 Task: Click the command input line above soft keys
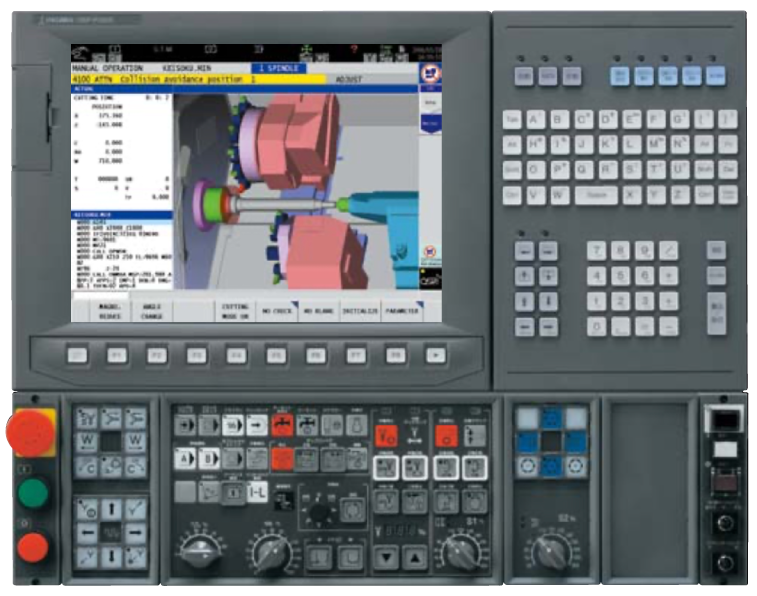click(x=99, y=294)
